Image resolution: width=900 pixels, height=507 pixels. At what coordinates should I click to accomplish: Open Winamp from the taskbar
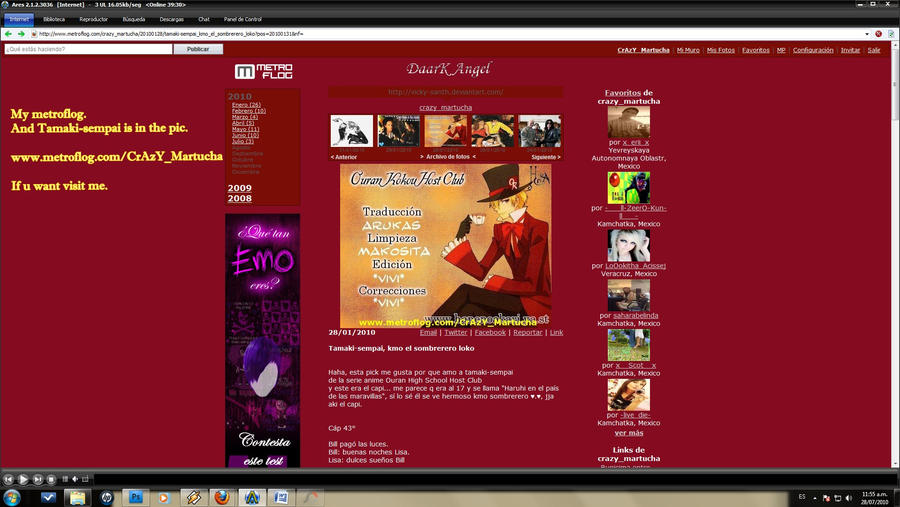click(193, 497)
